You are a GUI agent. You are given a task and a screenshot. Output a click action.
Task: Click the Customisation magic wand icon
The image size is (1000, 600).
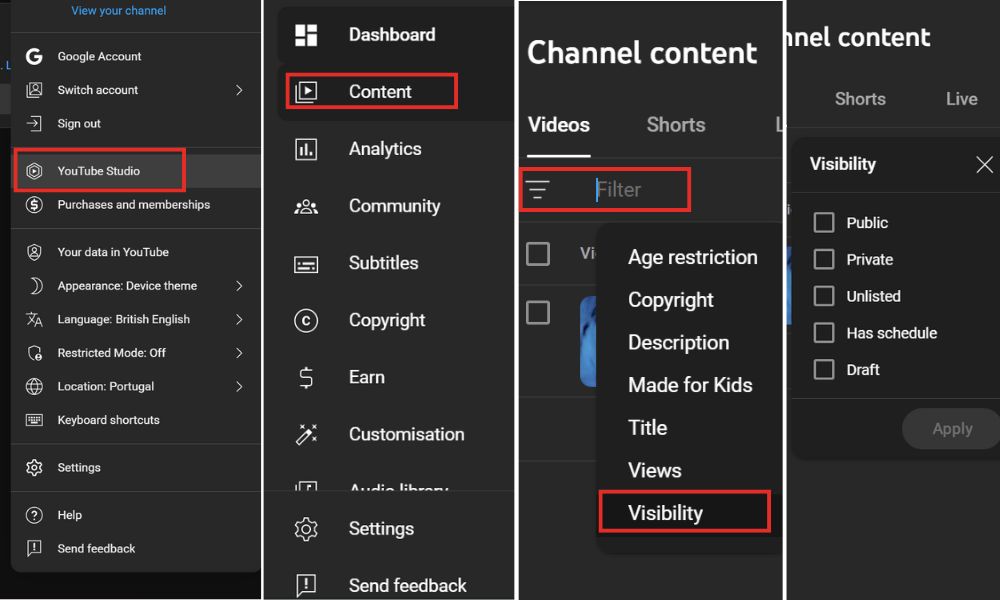306,434
